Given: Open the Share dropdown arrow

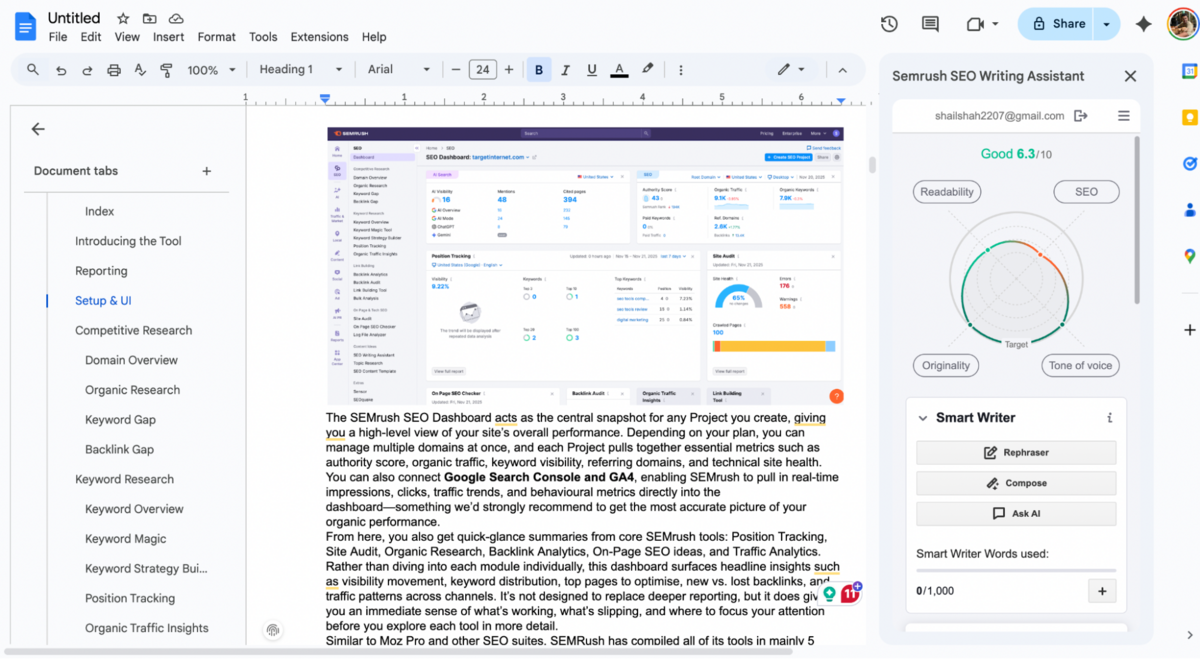Looking at the screenshot, I should point(1106,24).
